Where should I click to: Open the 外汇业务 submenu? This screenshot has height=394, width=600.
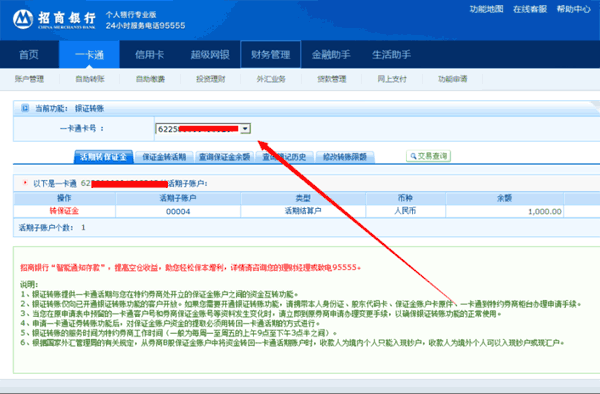271,79
